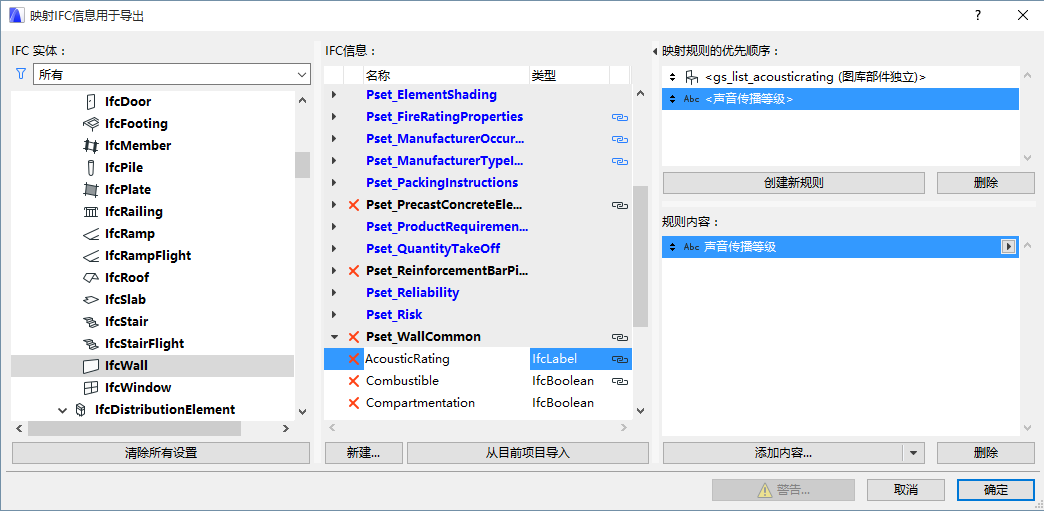The height and width of the screenshot is (511, 1044).
Task: Click the IfcSlab icon
Action: [90, 300]
